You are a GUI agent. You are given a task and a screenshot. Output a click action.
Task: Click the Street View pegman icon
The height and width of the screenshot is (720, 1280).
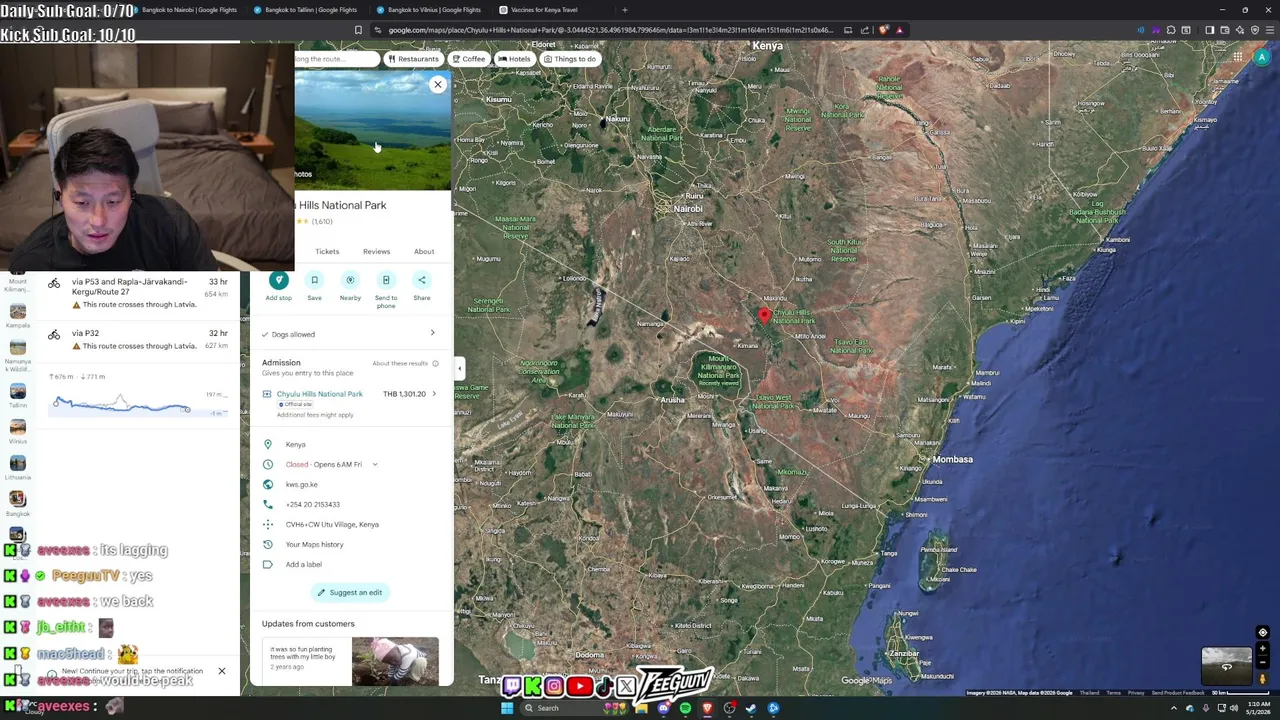[1263, 679]
